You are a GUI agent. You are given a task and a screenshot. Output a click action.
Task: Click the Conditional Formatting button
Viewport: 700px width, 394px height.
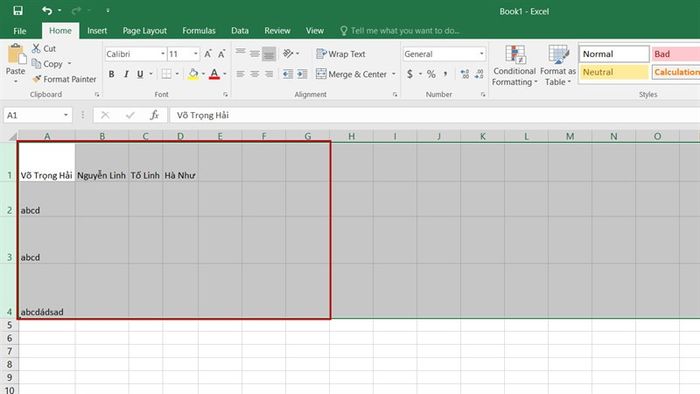[514, 65]
